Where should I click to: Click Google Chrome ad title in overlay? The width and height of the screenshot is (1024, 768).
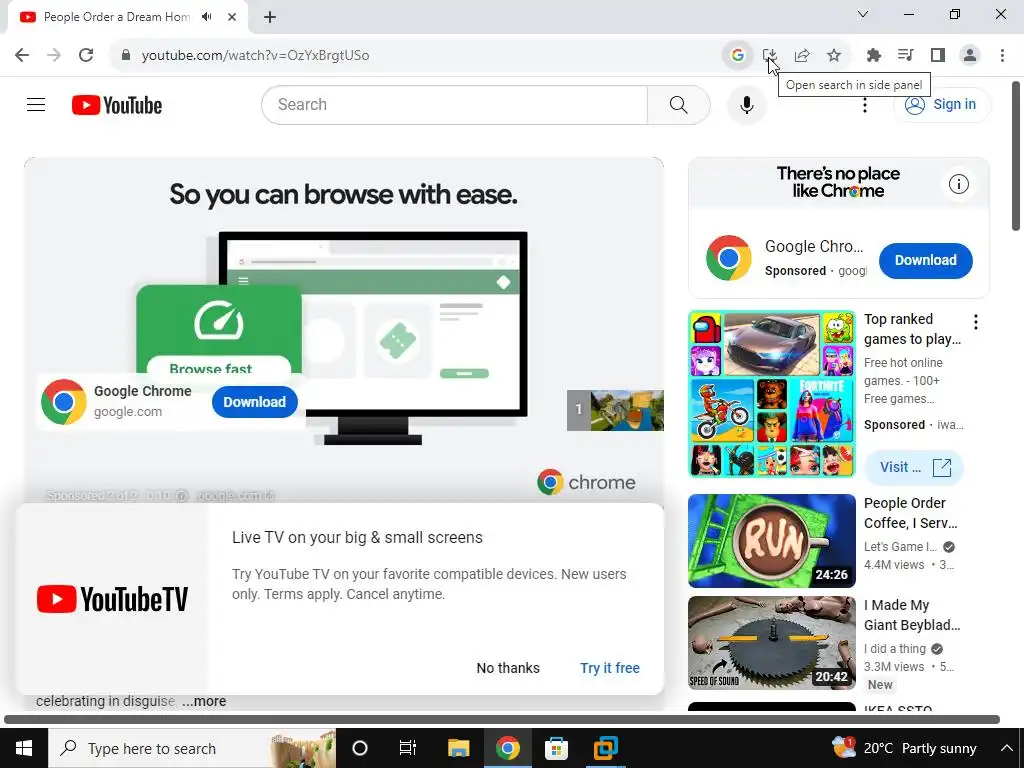coord(142,391)
